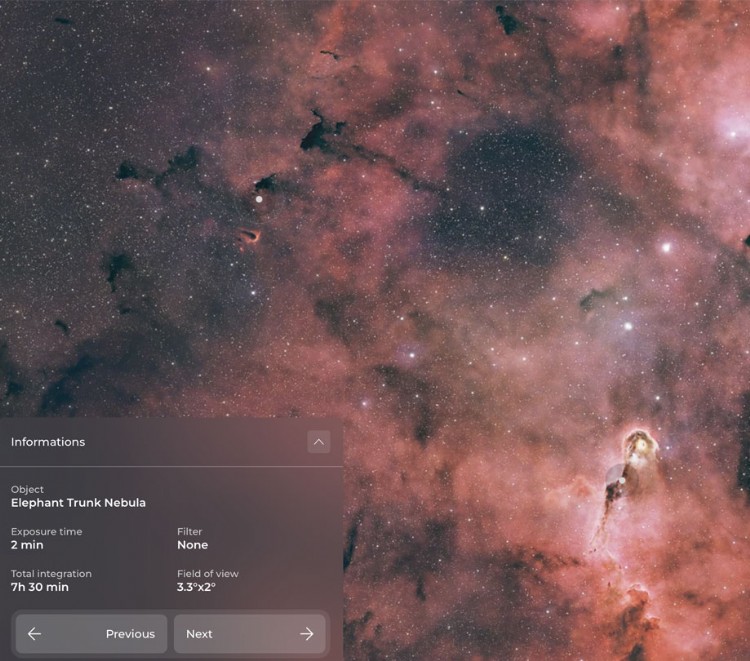
Task: Click the Object field label
Action: 28,489
